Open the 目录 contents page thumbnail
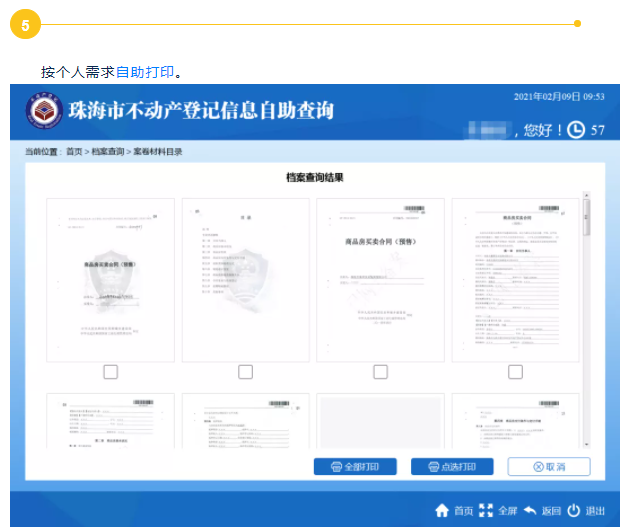Screen dimensions: 628x530 tap(245, 279)
